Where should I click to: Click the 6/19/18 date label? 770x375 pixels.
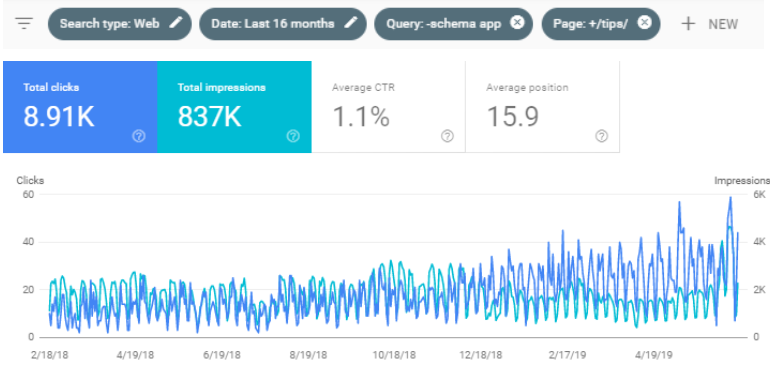click(x=223, y=355)
